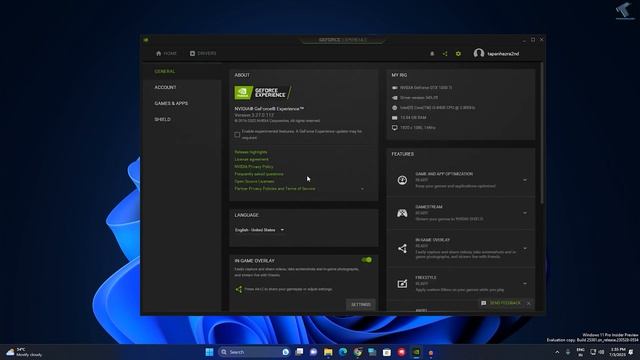
Task: Dismiss the Send Feedback banner
Action: [529, 303]
